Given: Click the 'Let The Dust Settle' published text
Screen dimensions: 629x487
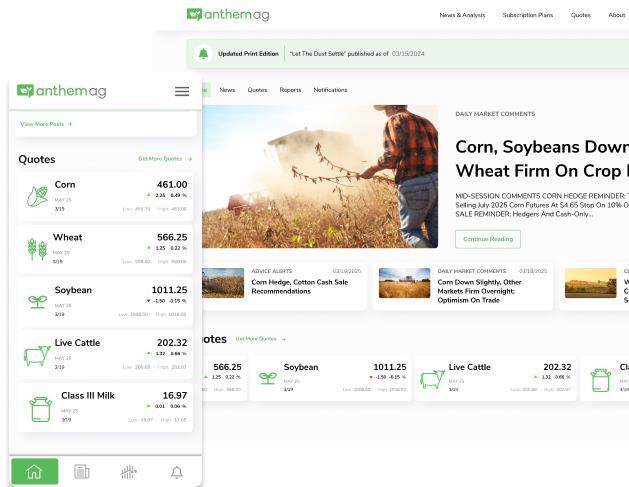Looking at the screenshot, I should 339,53.
